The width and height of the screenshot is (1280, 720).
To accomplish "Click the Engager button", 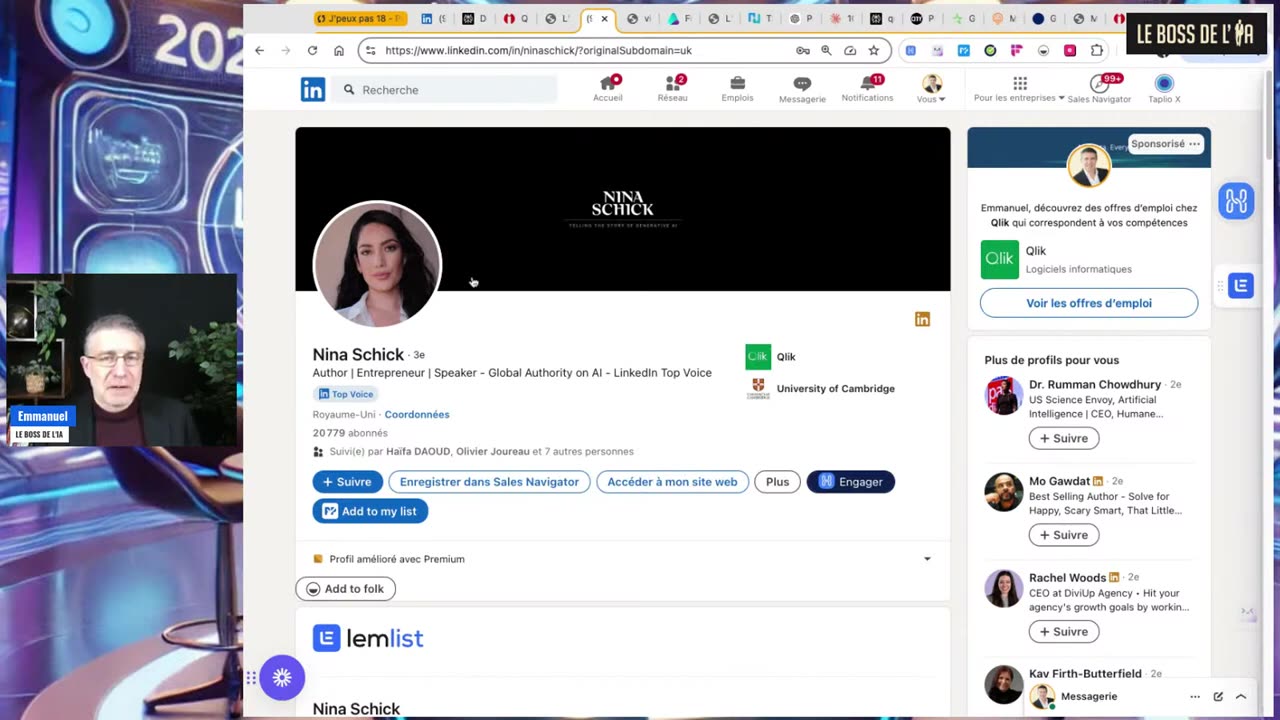I will coord(850,482).
